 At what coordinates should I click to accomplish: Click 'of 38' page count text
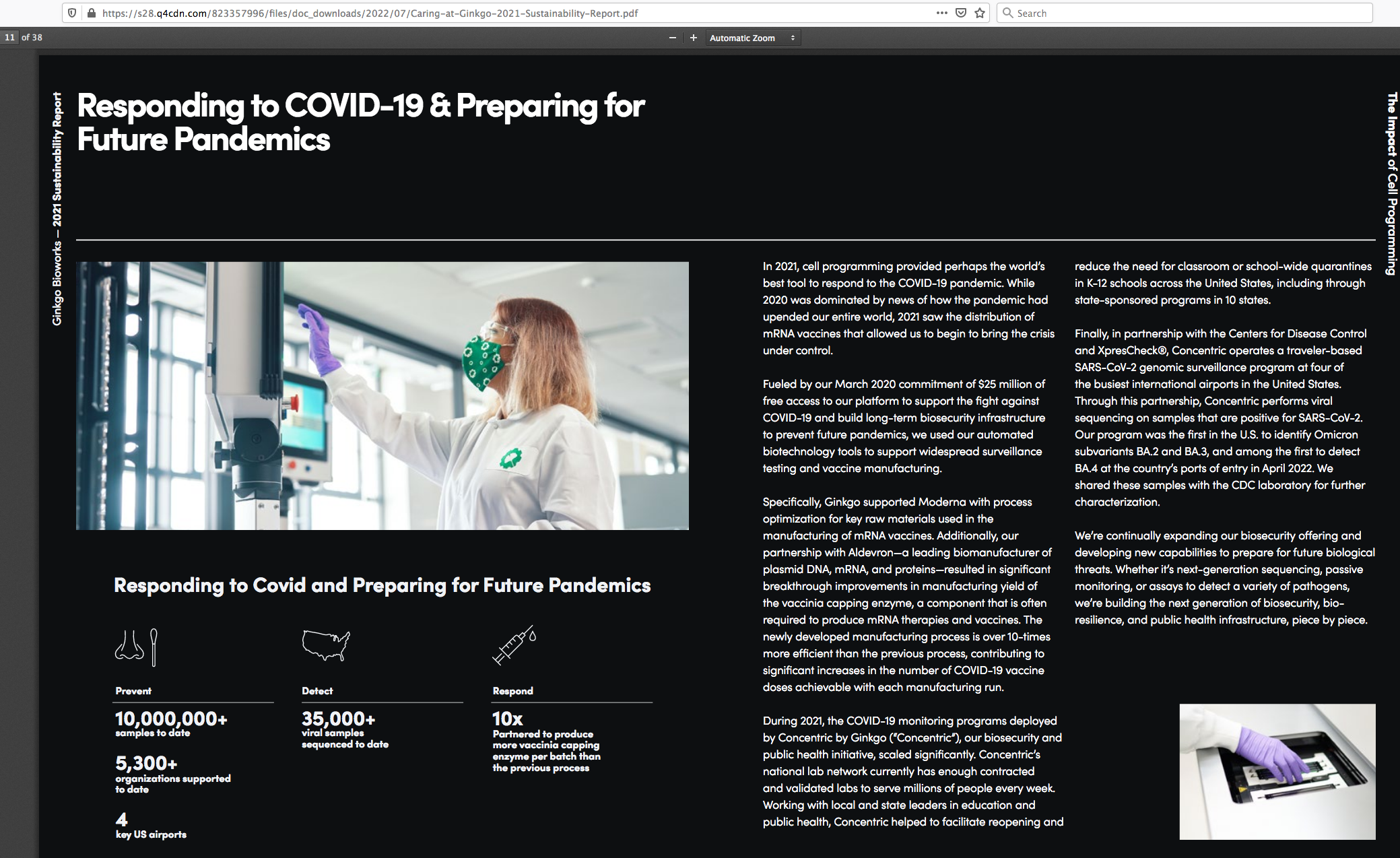click(x=32, y=37)
